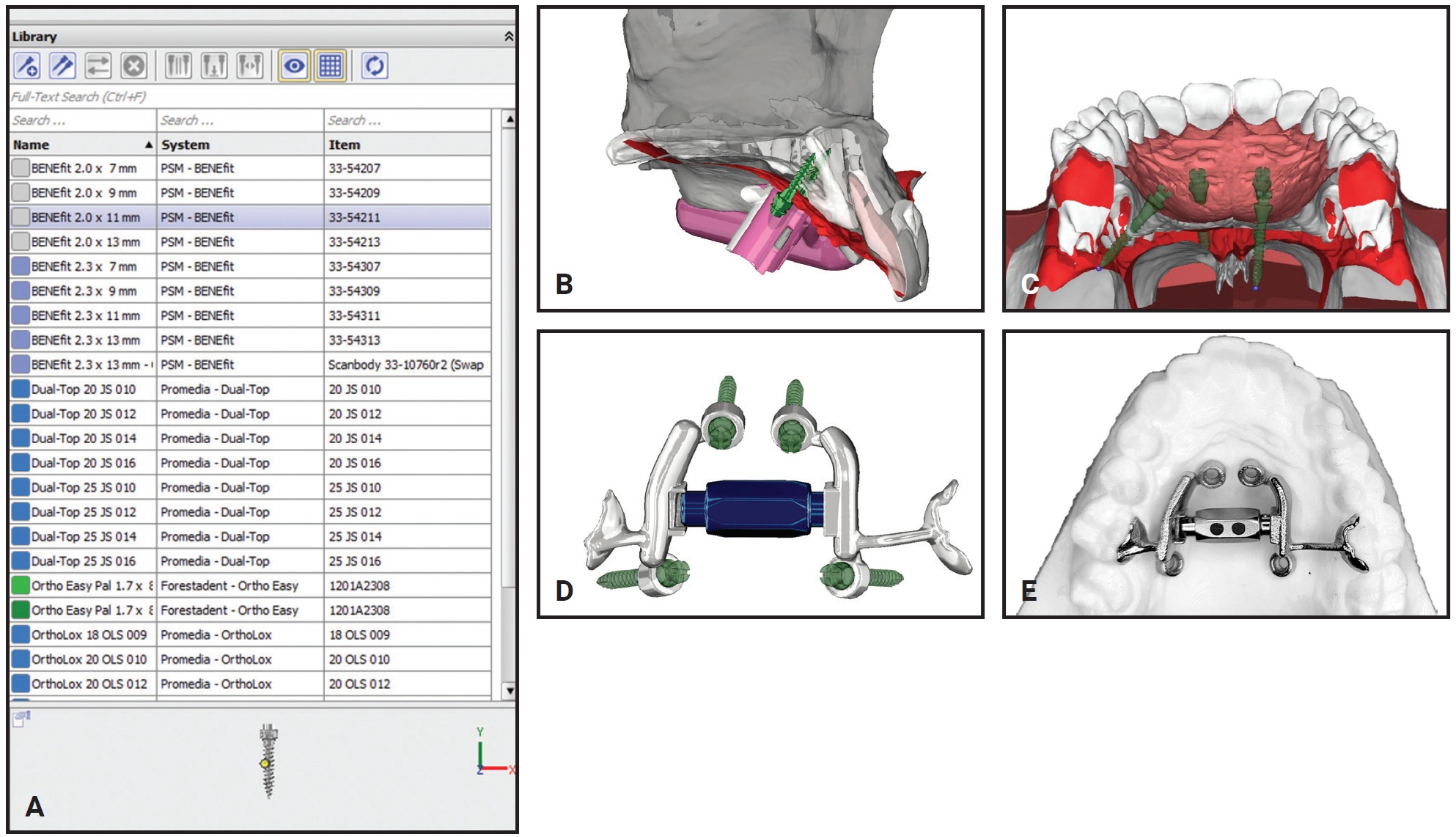The image size is (1456, 837).
Task: Click the delete X circle icon
Action: [x=133, y=66]
